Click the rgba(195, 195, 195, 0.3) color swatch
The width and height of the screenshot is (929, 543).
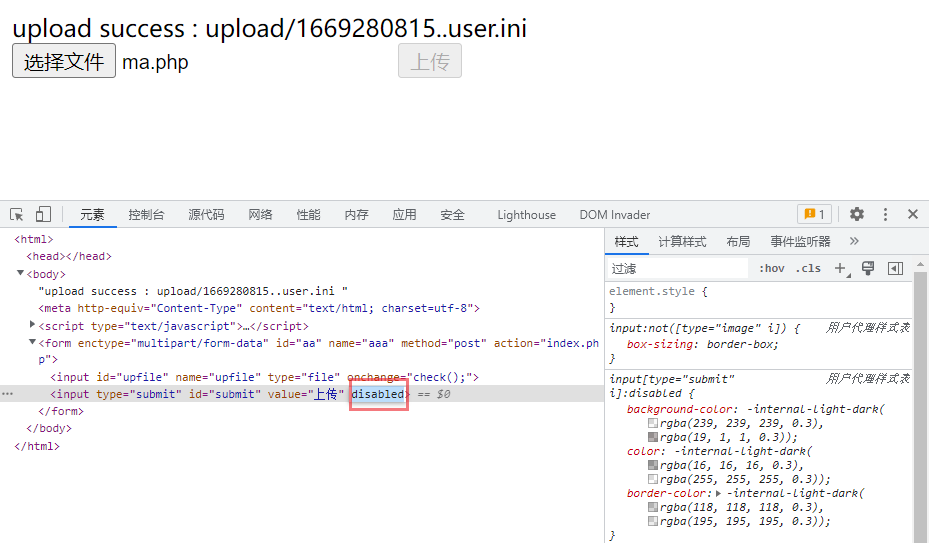[x=653, y=521]
